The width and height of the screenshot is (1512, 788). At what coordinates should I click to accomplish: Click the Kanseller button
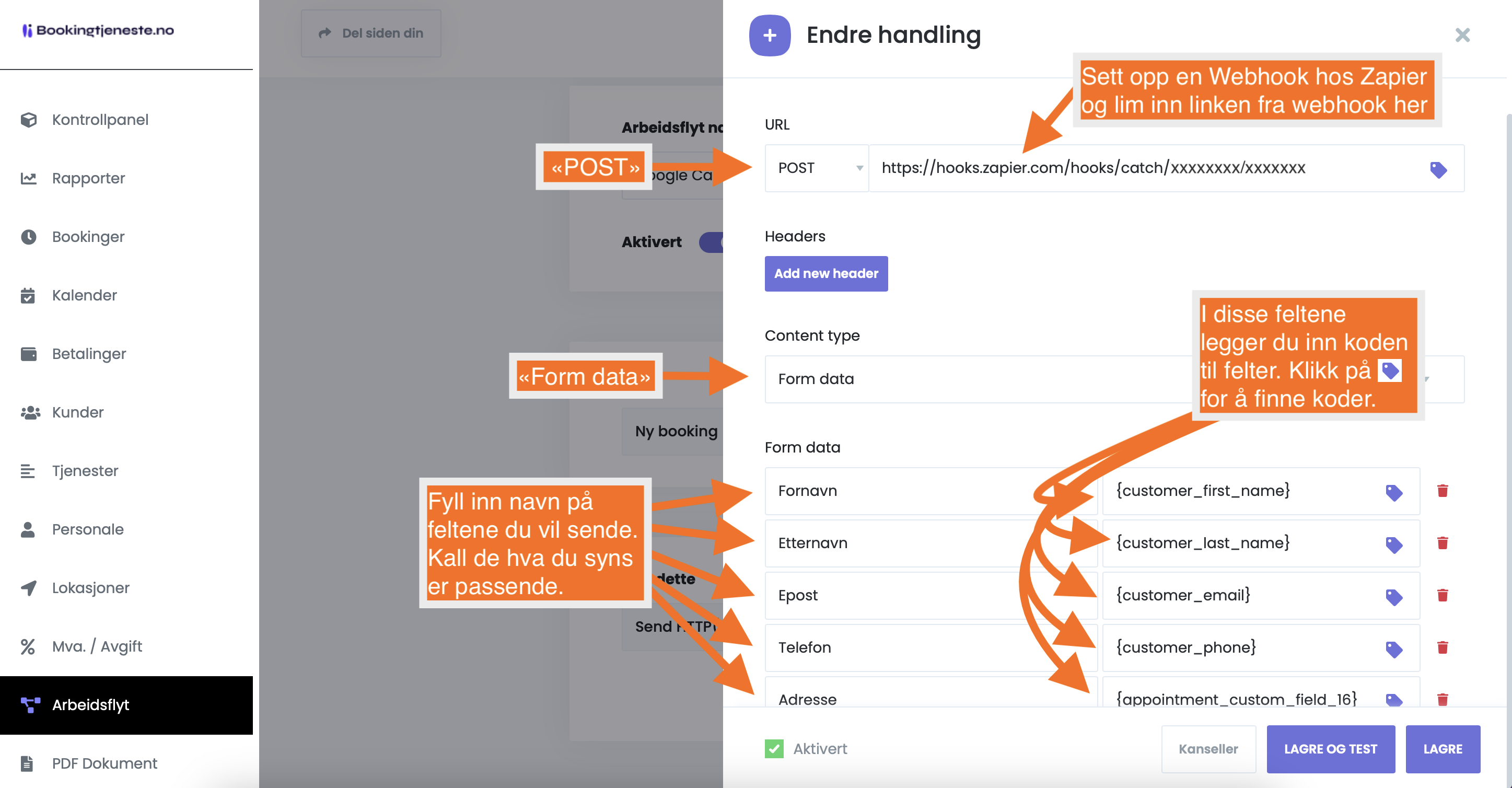[1207, 749]
